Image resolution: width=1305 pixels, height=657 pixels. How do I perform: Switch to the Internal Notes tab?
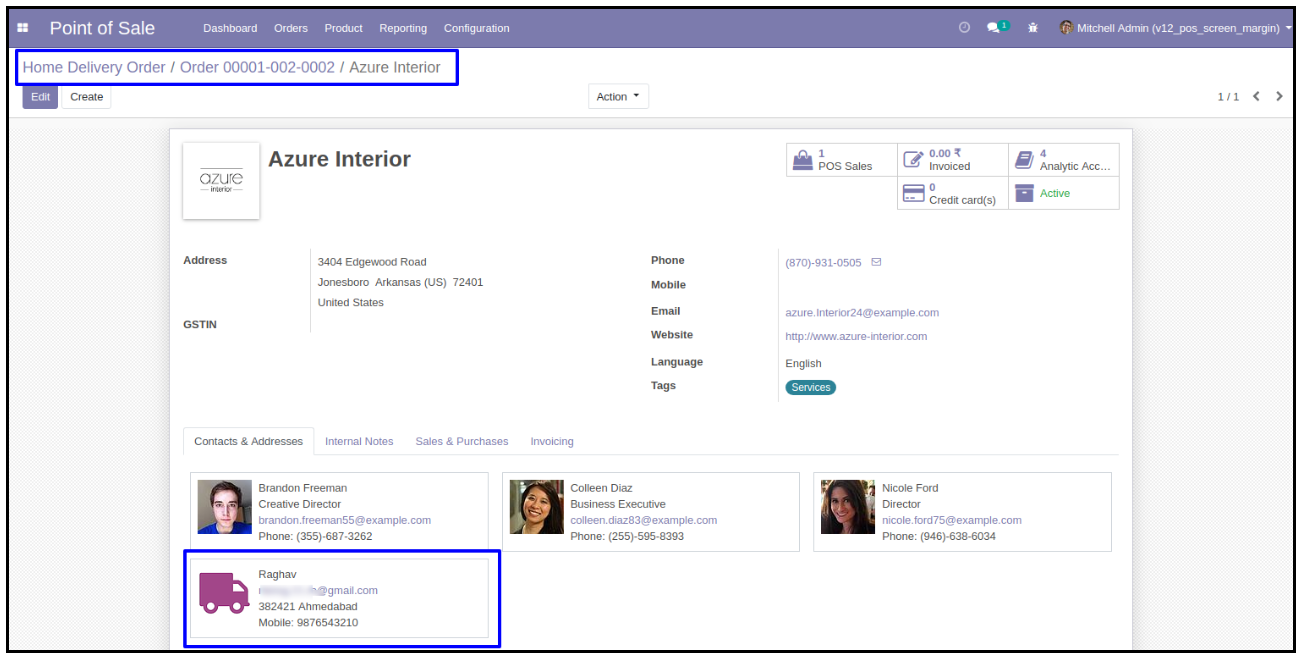[359, 441]
